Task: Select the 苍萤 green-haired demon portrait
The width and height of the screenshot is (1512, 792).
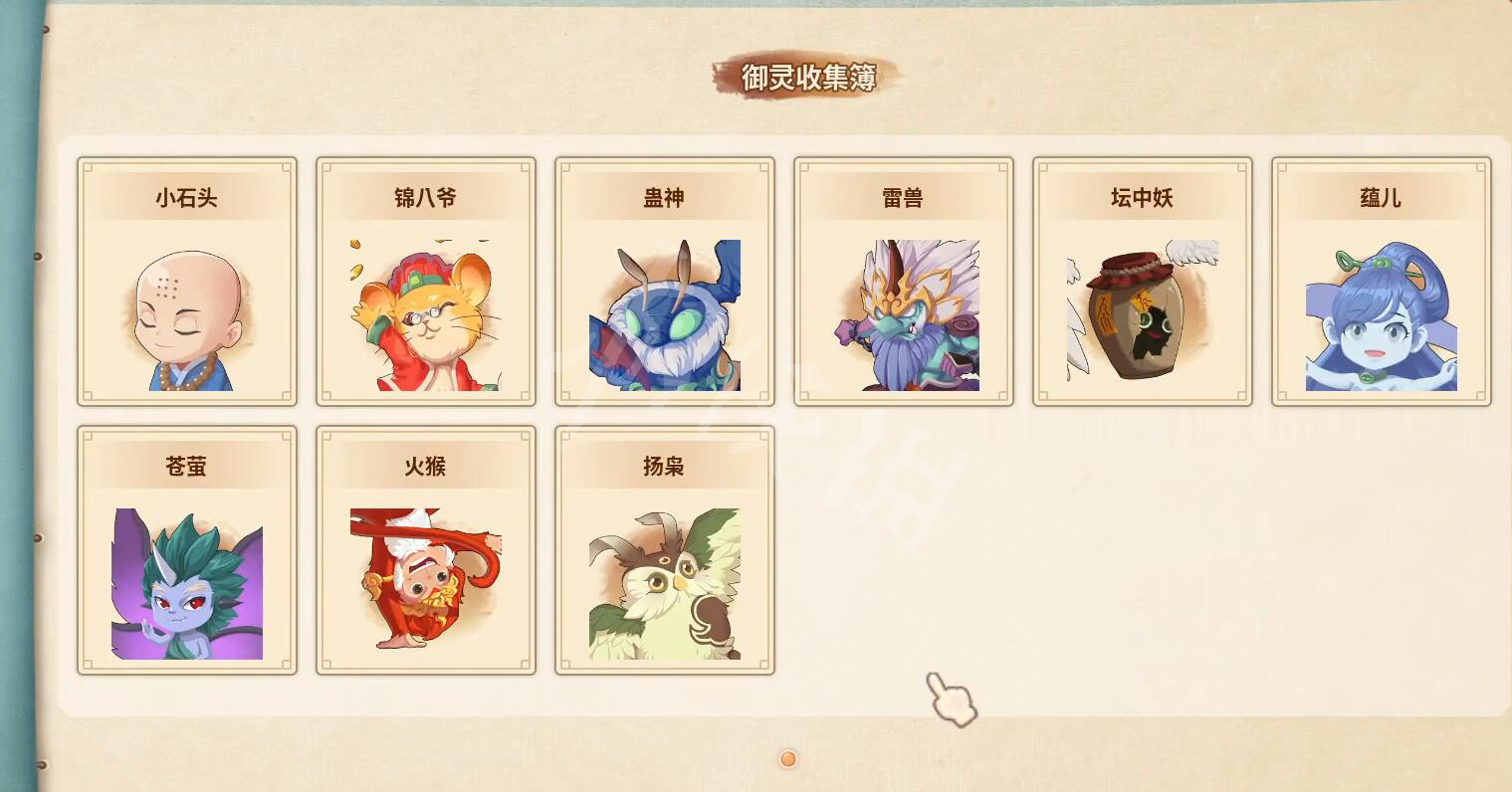Action: [x=187, y=584]
